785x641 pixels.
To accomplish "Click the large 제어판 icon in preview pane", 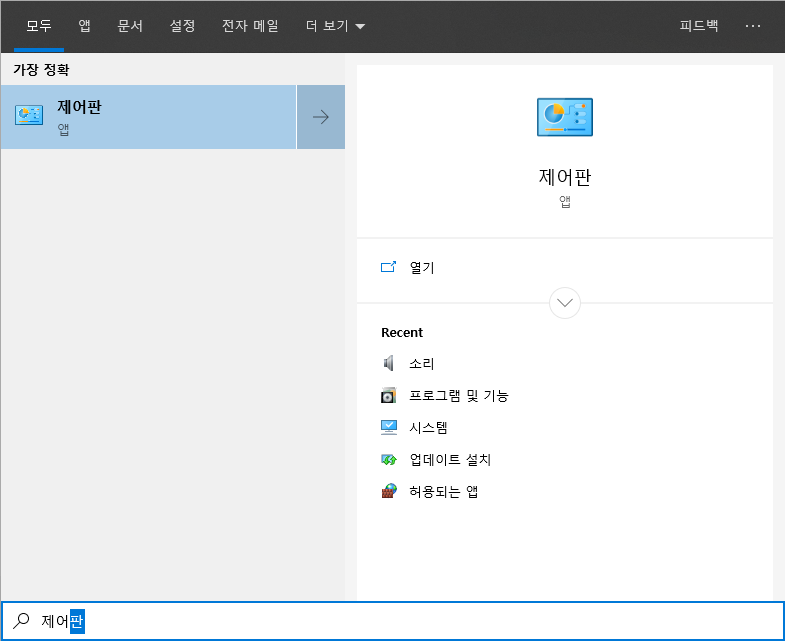I will pos(565,117).
